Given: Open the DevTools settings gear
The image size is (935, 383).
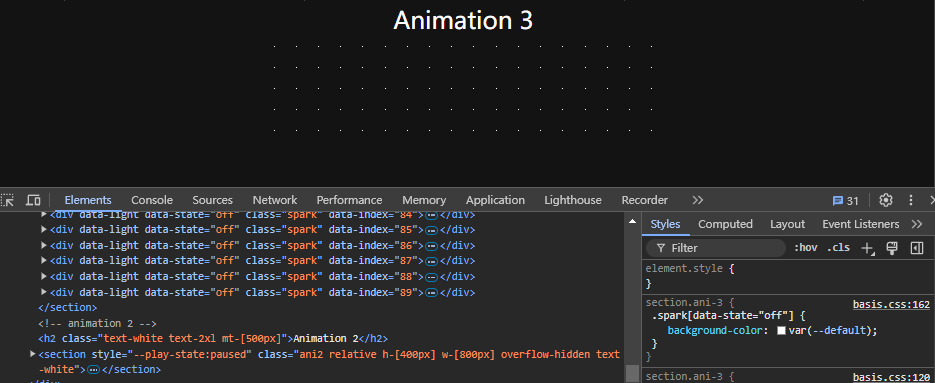Looking at the screenshot, I should click(886, 200).
